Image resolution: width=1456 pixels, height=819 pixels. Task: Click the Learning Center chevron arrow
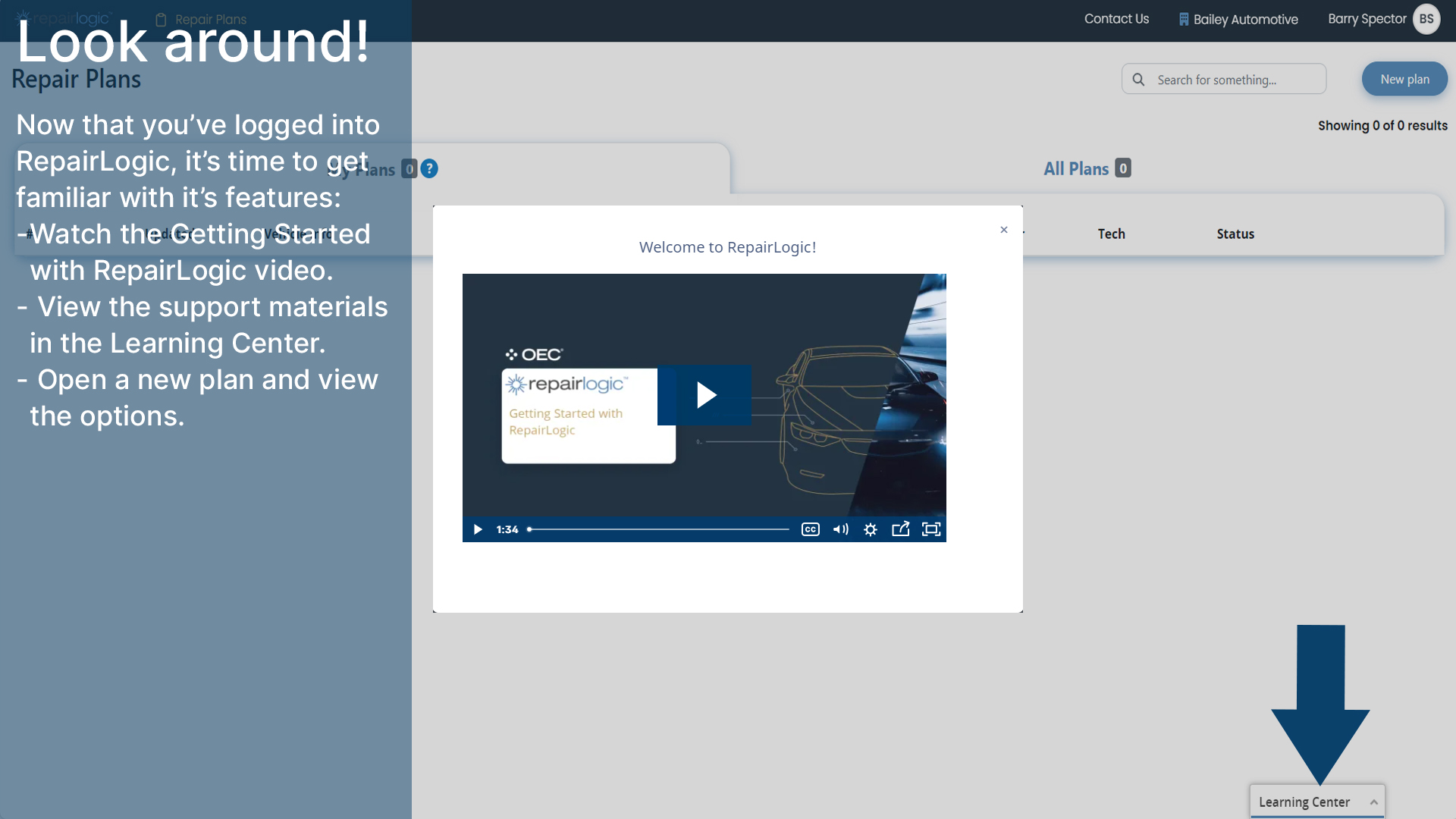tap(1373, 802)
